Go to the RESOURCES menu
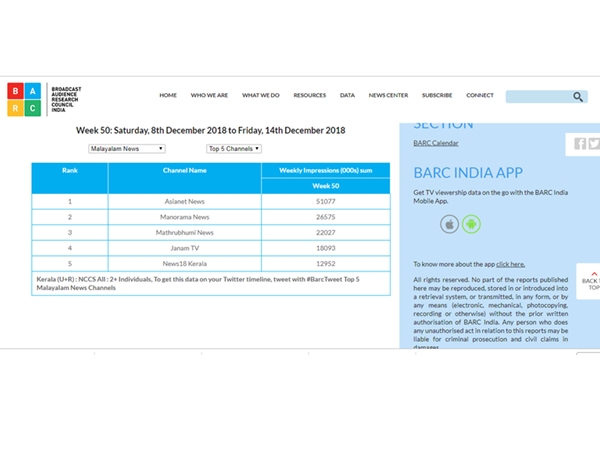Viewport: 600px width, 450px height. pyautogui.click(x=309, y=96)
